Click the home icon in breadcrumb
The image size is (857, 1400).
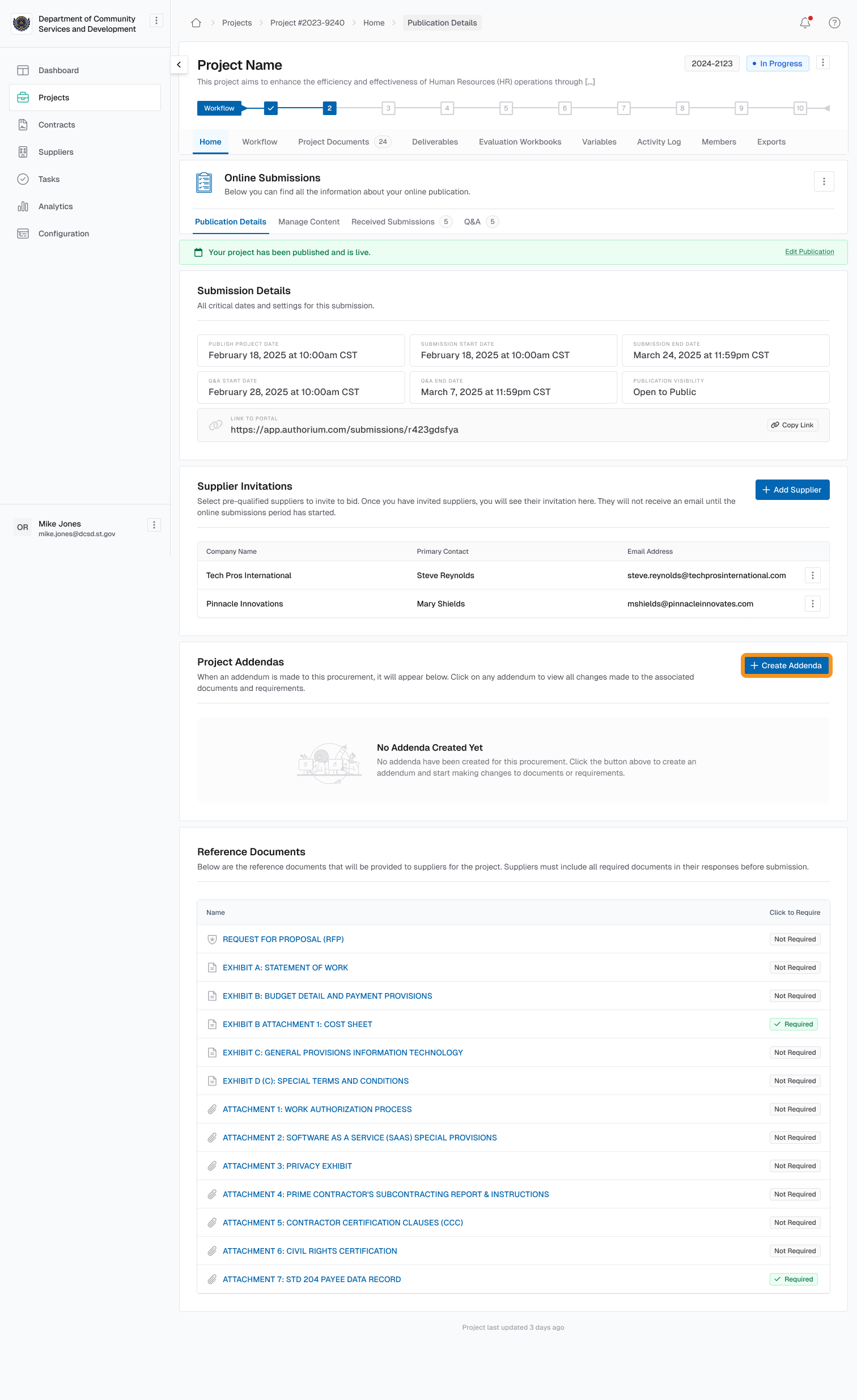coord(196,23)
